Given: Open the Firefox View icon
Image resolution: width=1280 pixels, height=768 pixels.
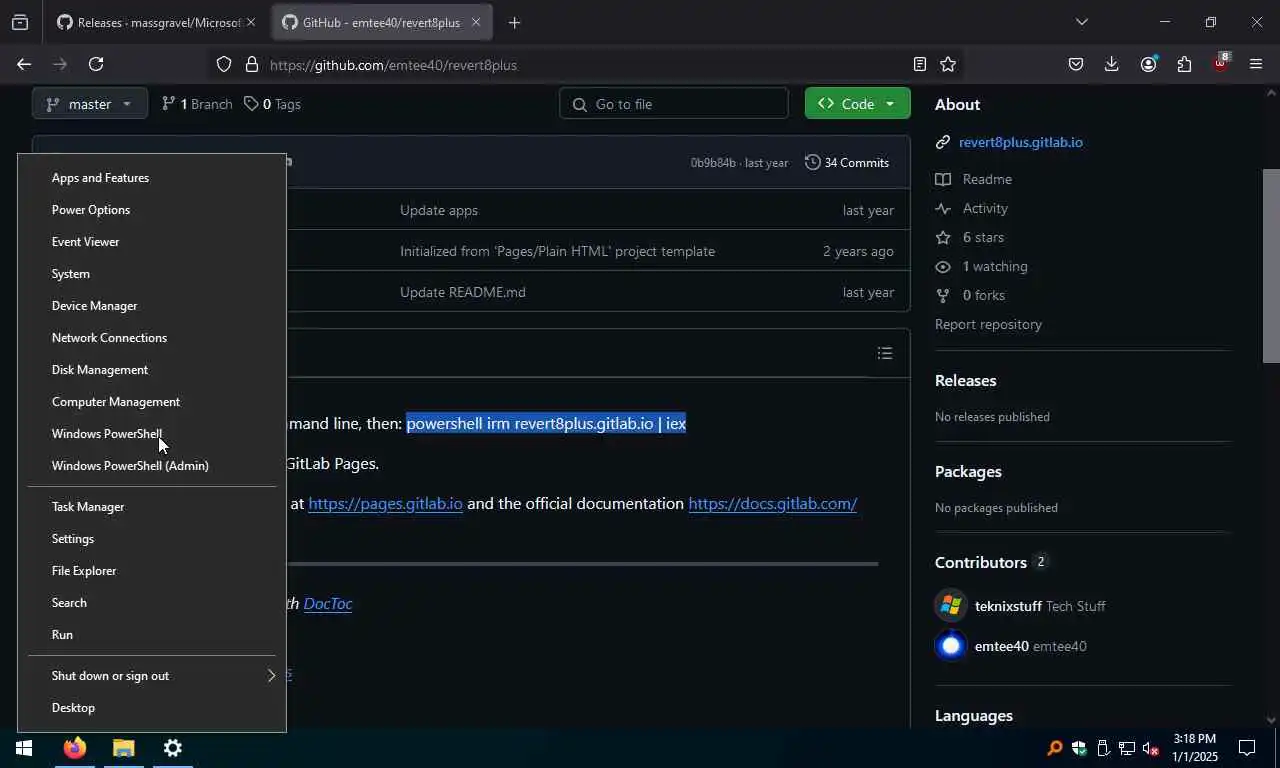Looking at the screenshot, I should [x=20, y=22].
